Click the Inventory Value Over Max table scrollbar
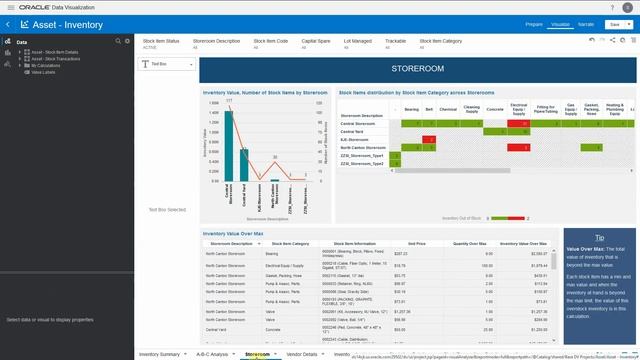The width and height of the screenshot is (640, 360). (554, 261)
